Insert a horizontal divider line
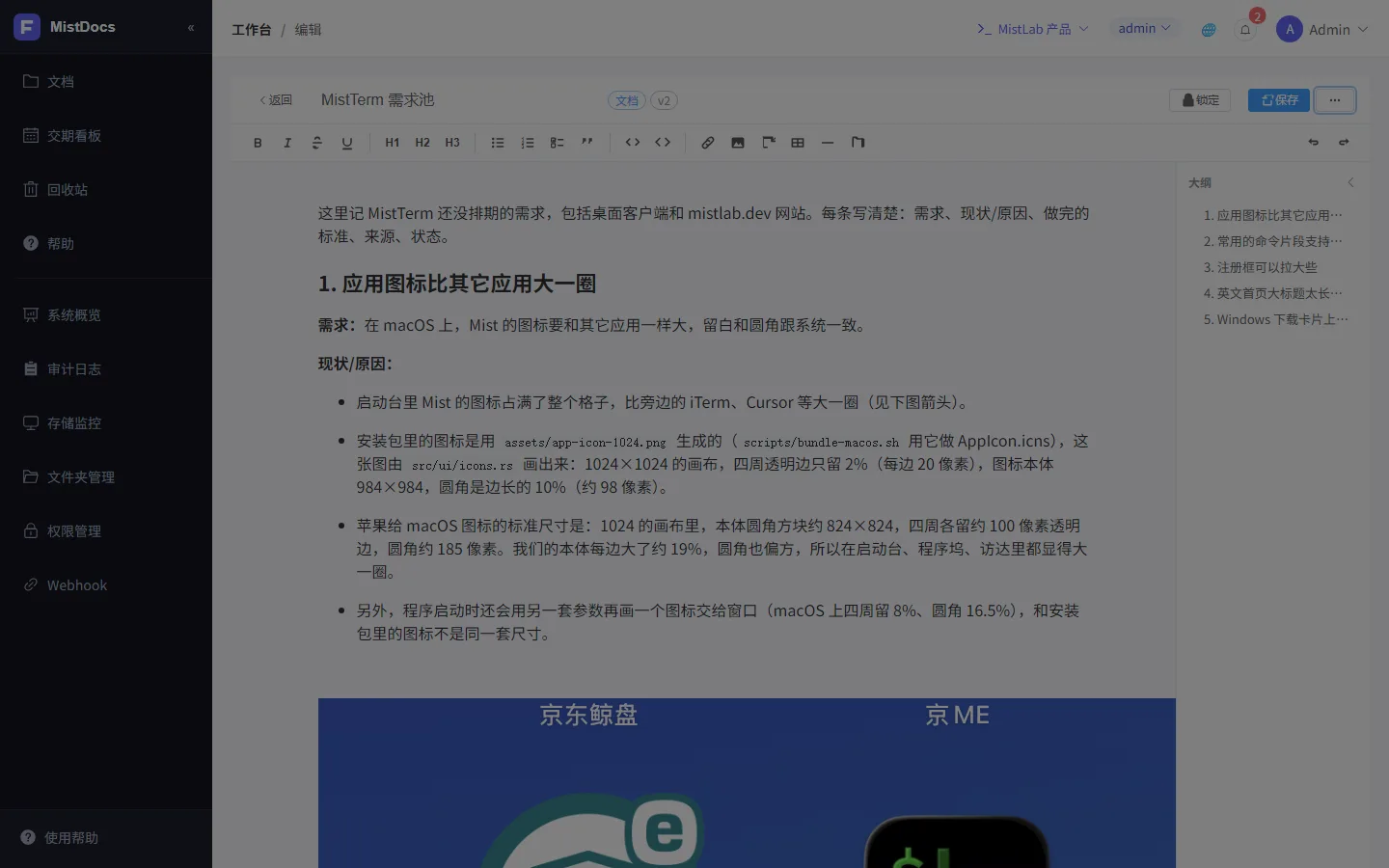The width and height of the screenshot is (1389, 868). [x=828, y=143]
